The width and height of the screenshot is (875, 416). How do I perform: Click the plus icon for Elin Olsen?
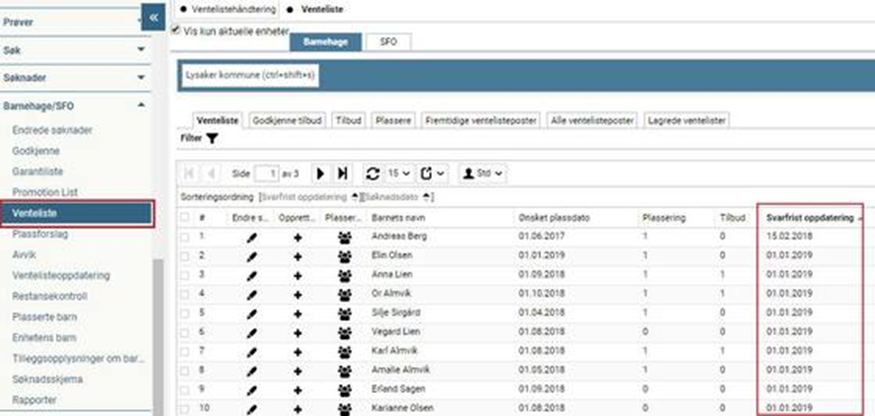coord(297,256)
